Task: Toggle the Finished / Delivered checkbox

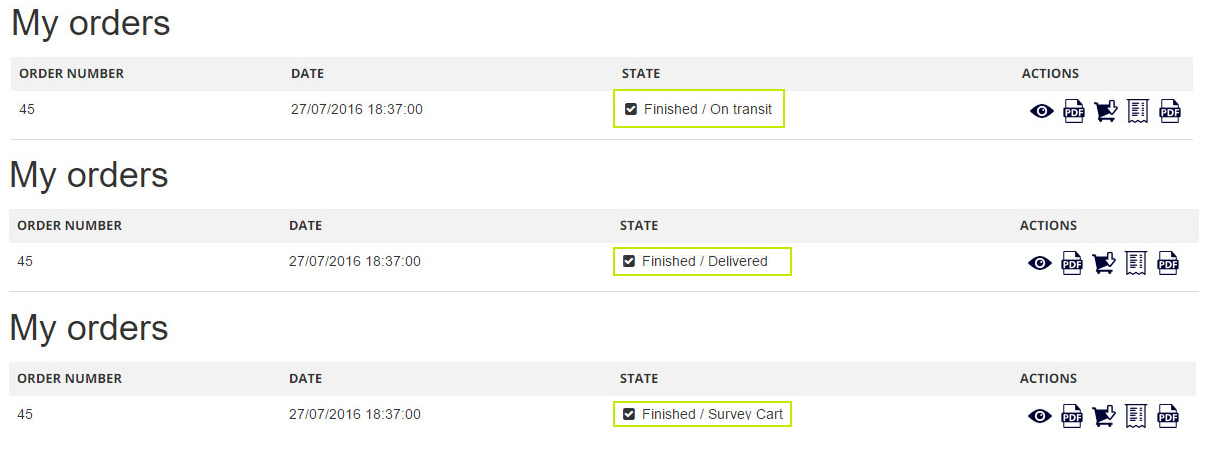Action: click(x=629, y=261)
